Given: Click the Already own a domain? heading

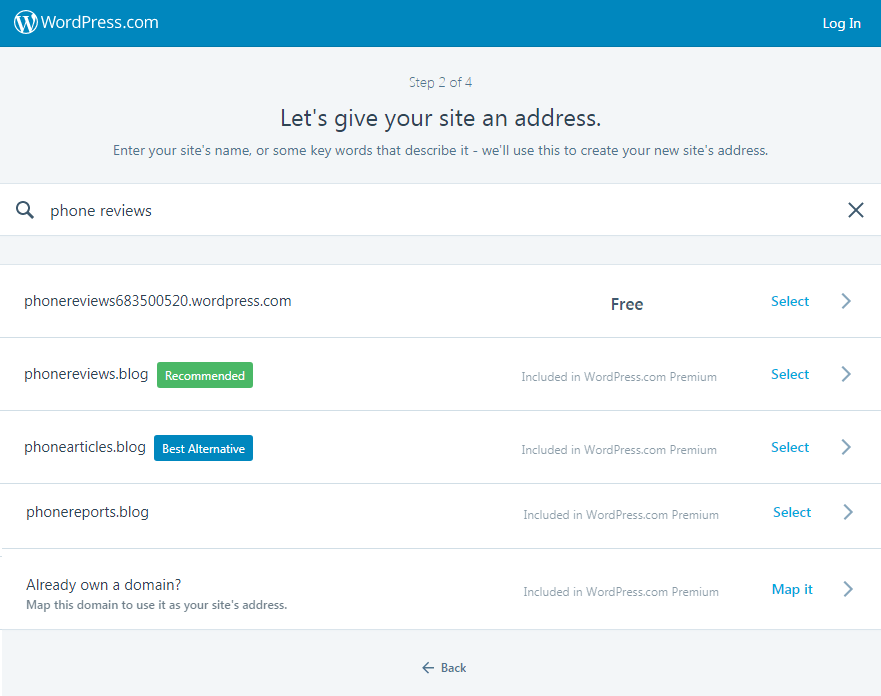Looking at the screenshot, I should pos(103,585).
